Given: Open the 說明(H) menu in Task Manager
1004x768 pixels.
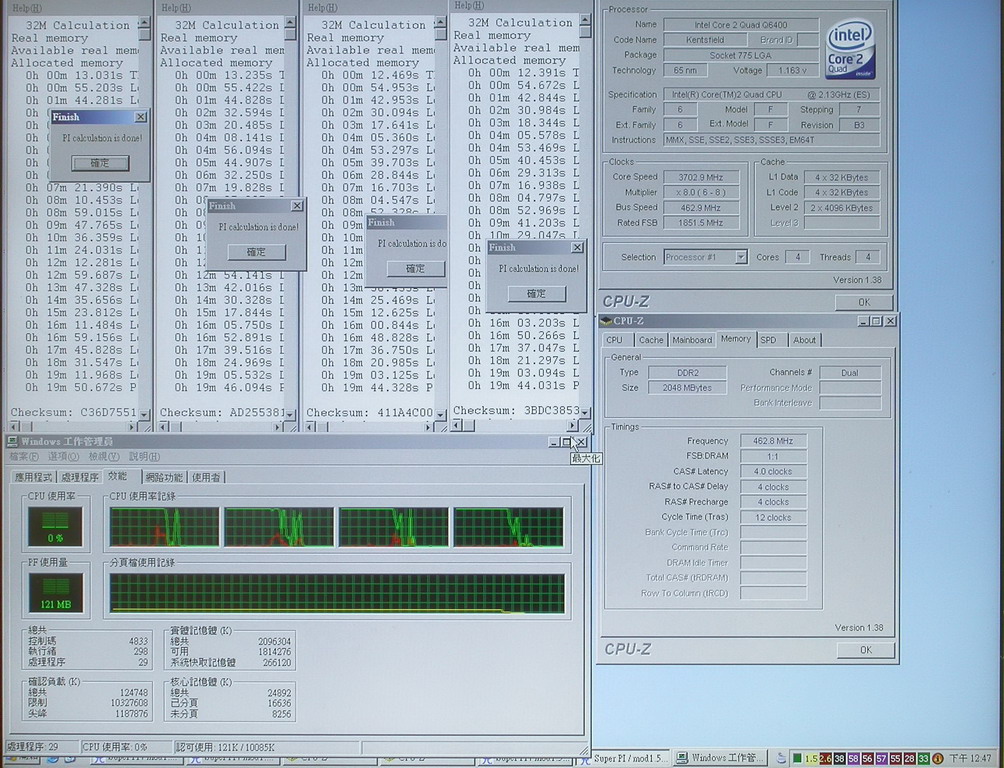Looking at the screenshot, I should 144,457.
